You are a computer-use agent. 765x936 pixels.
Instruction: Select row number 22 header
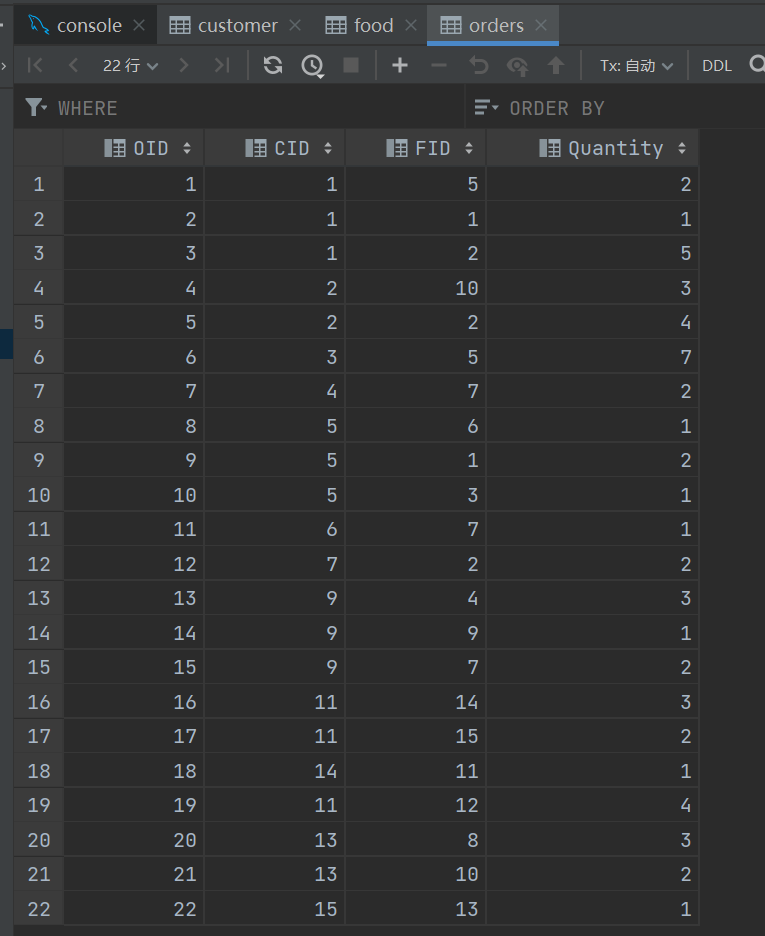39,909
